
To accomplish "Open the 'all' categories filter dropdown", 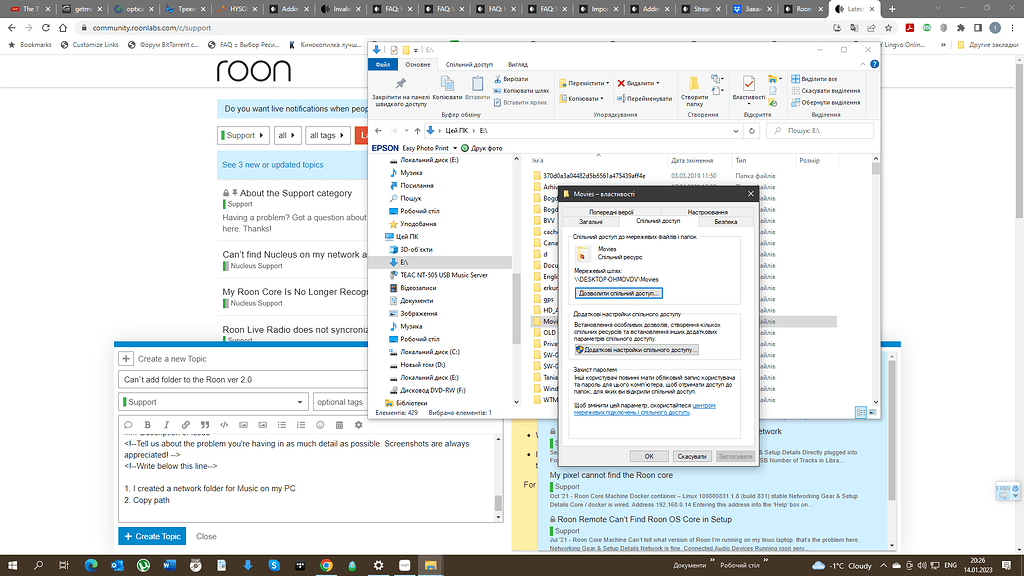I will point(287,135).
